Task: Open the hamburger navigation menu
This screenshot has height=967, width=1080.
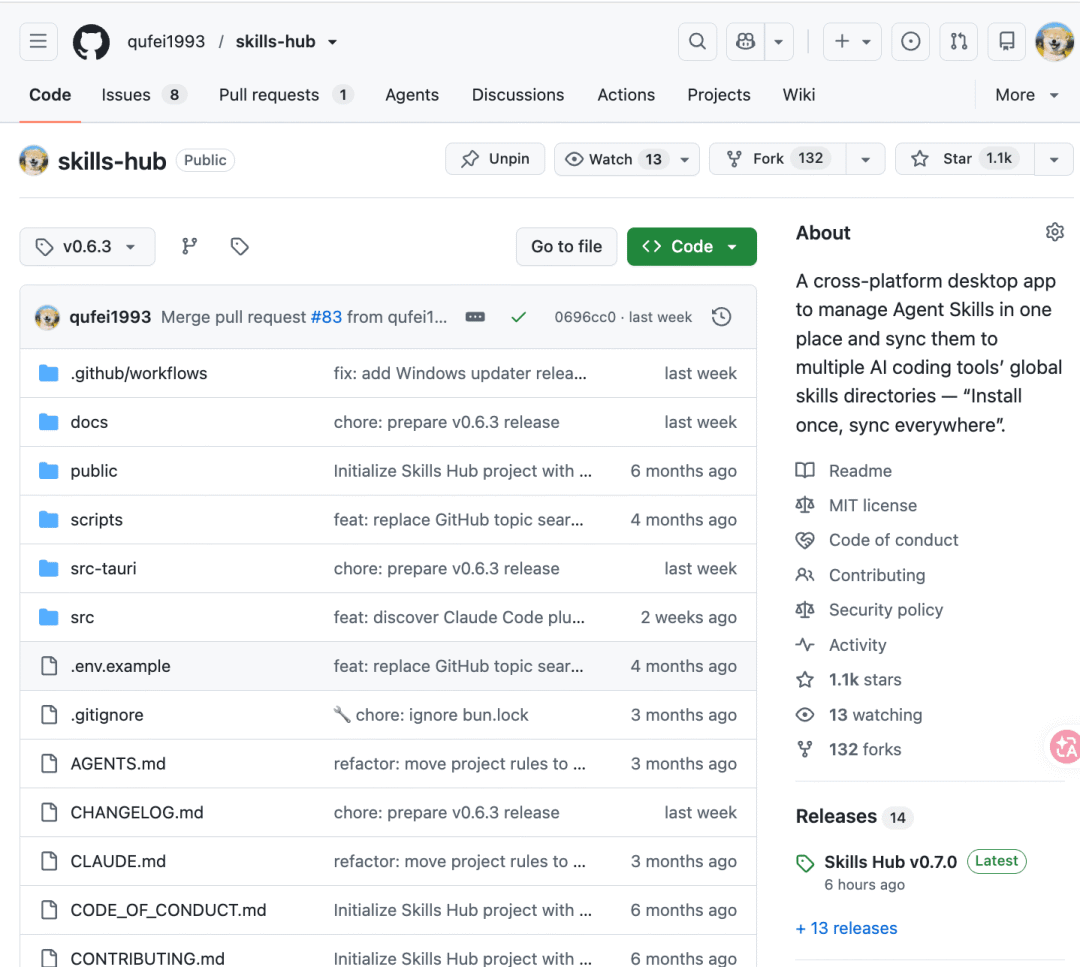Action: (38, 41)
